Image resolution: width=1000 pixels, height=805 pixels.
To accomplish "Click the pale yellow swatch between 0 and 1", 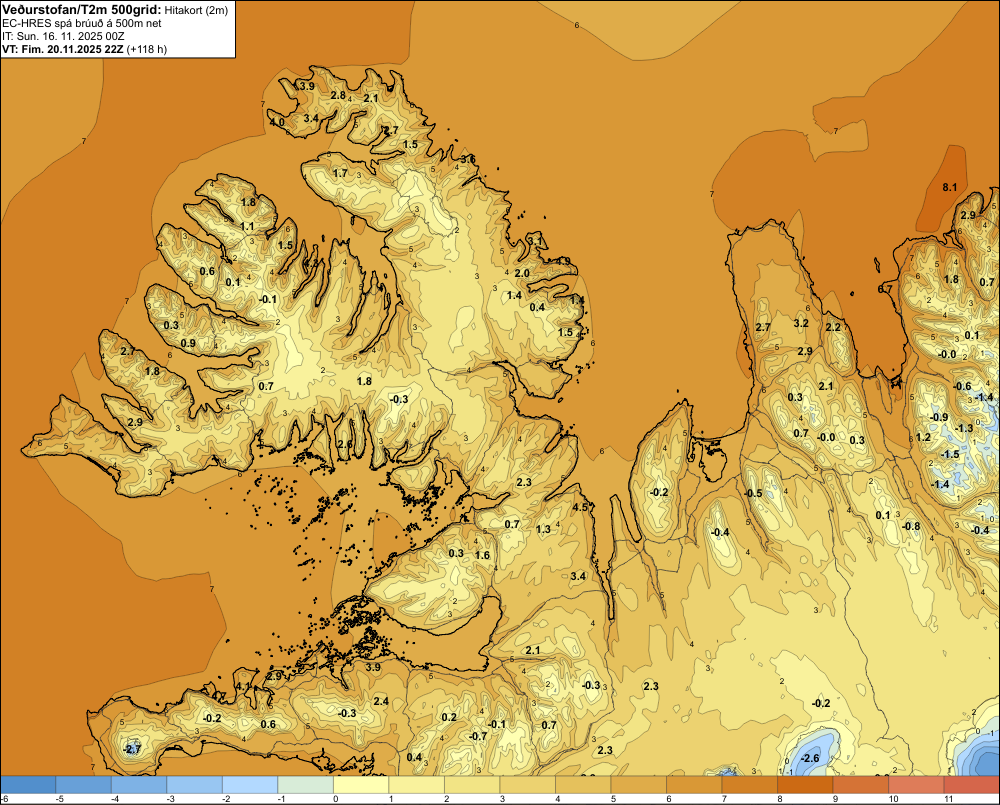I will 361,785.
